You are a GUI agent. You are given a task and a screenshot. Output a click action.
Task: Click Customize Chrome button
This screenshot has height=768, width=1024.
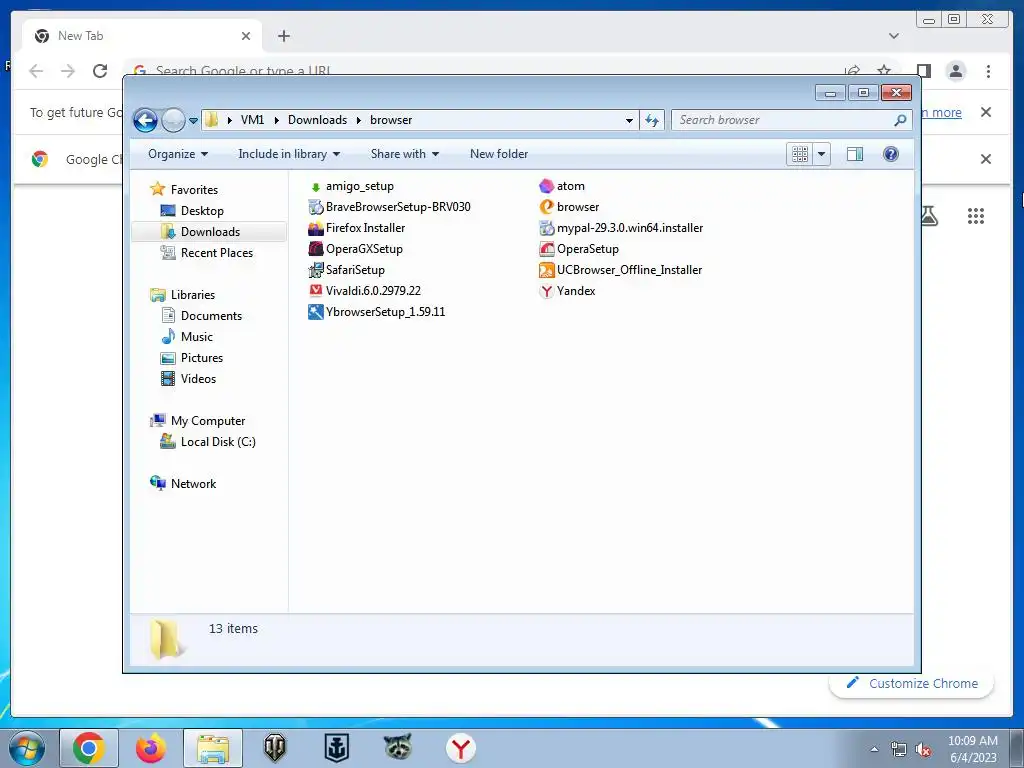(x=912, y=684)
